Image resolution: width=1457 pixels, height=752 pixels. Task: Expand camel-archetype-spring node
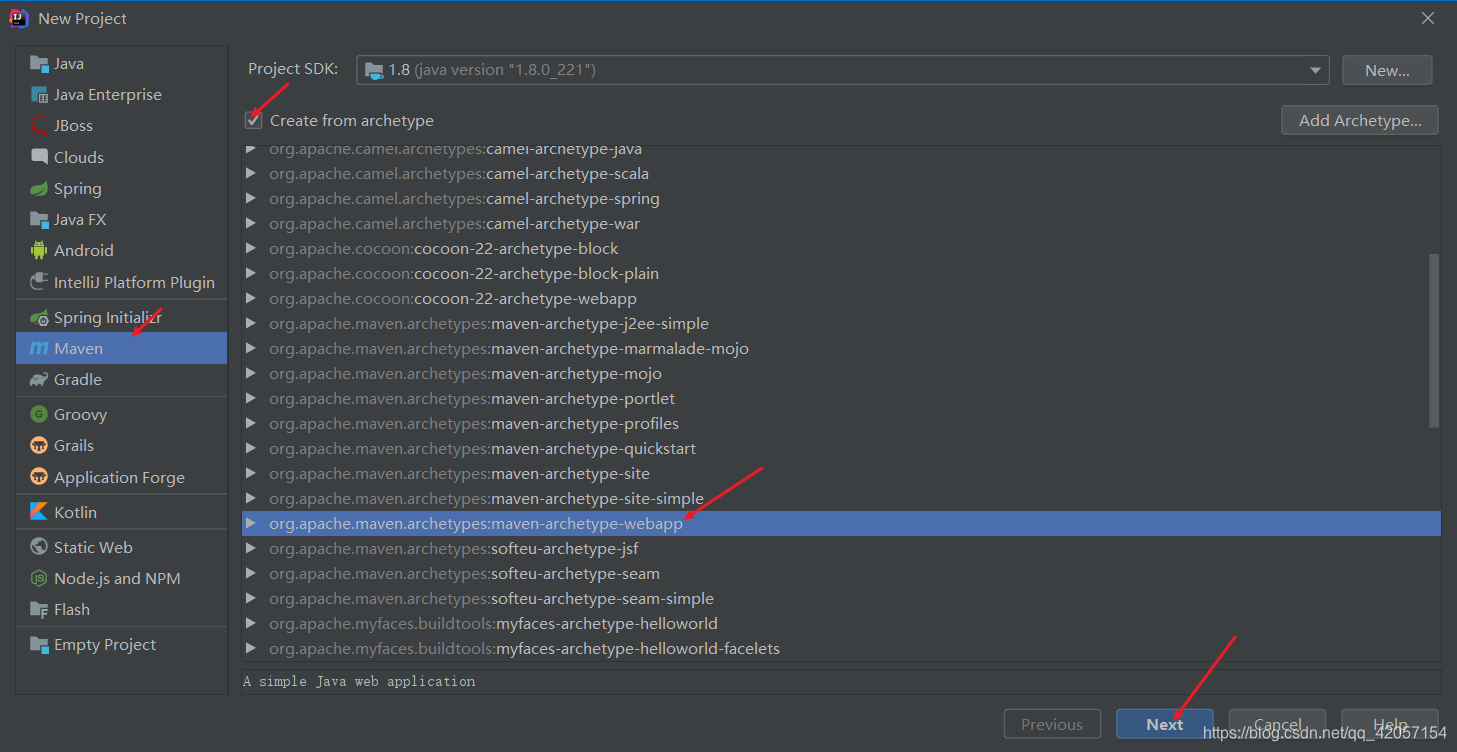point(251,199)
